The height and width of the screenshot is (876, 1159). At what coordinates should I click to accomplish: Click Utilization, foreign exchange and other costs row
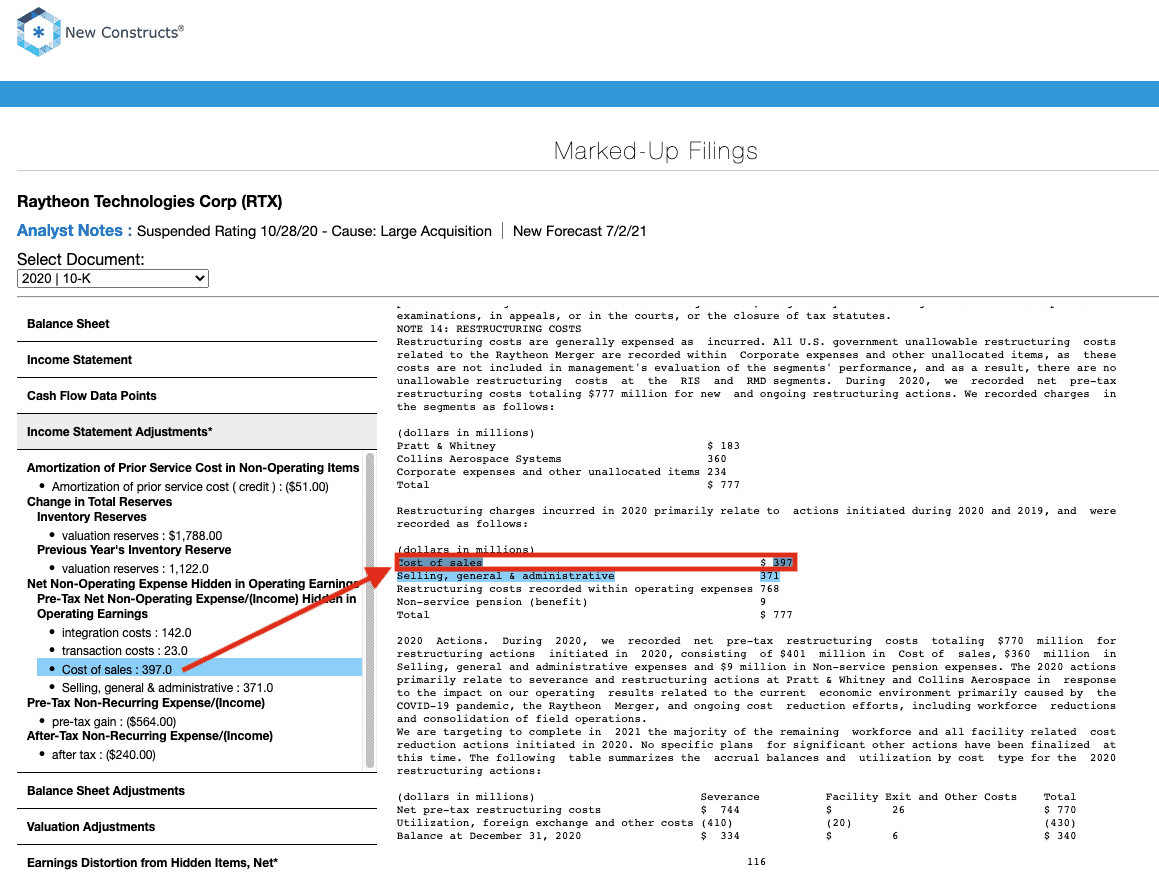tap(736, 823)
